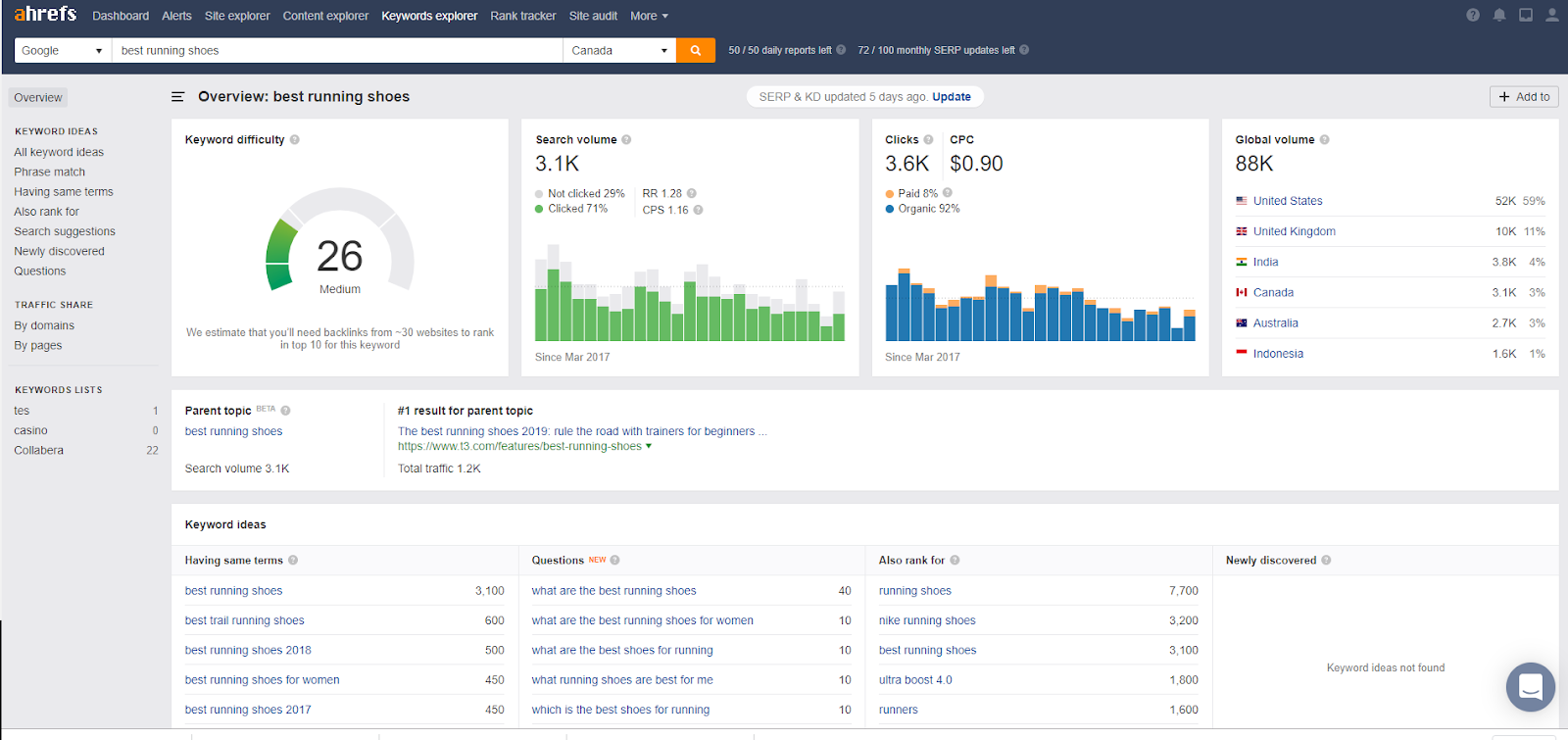Open the Canada country dropdown
Screen dimensions: 1568x740
tap(619, 50)
